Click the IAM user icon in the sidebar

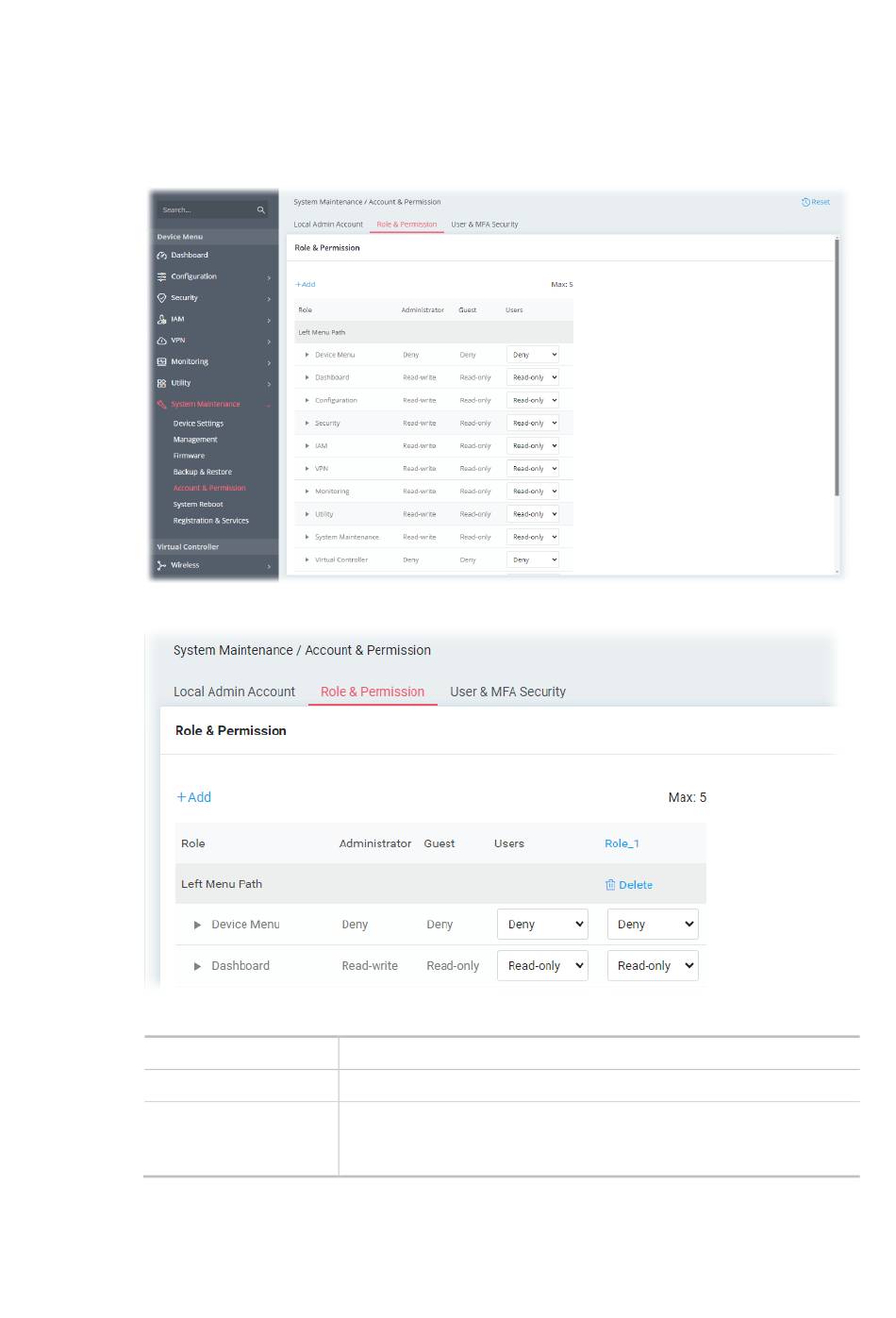coord(161,320)
